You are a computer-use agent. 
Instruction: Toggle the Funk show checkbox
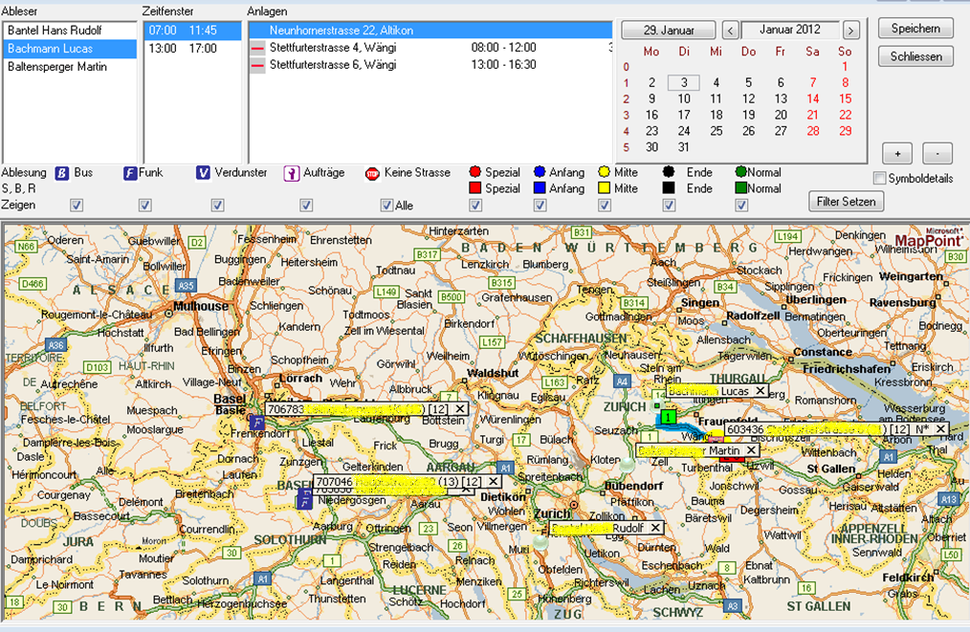coord(145,205)
